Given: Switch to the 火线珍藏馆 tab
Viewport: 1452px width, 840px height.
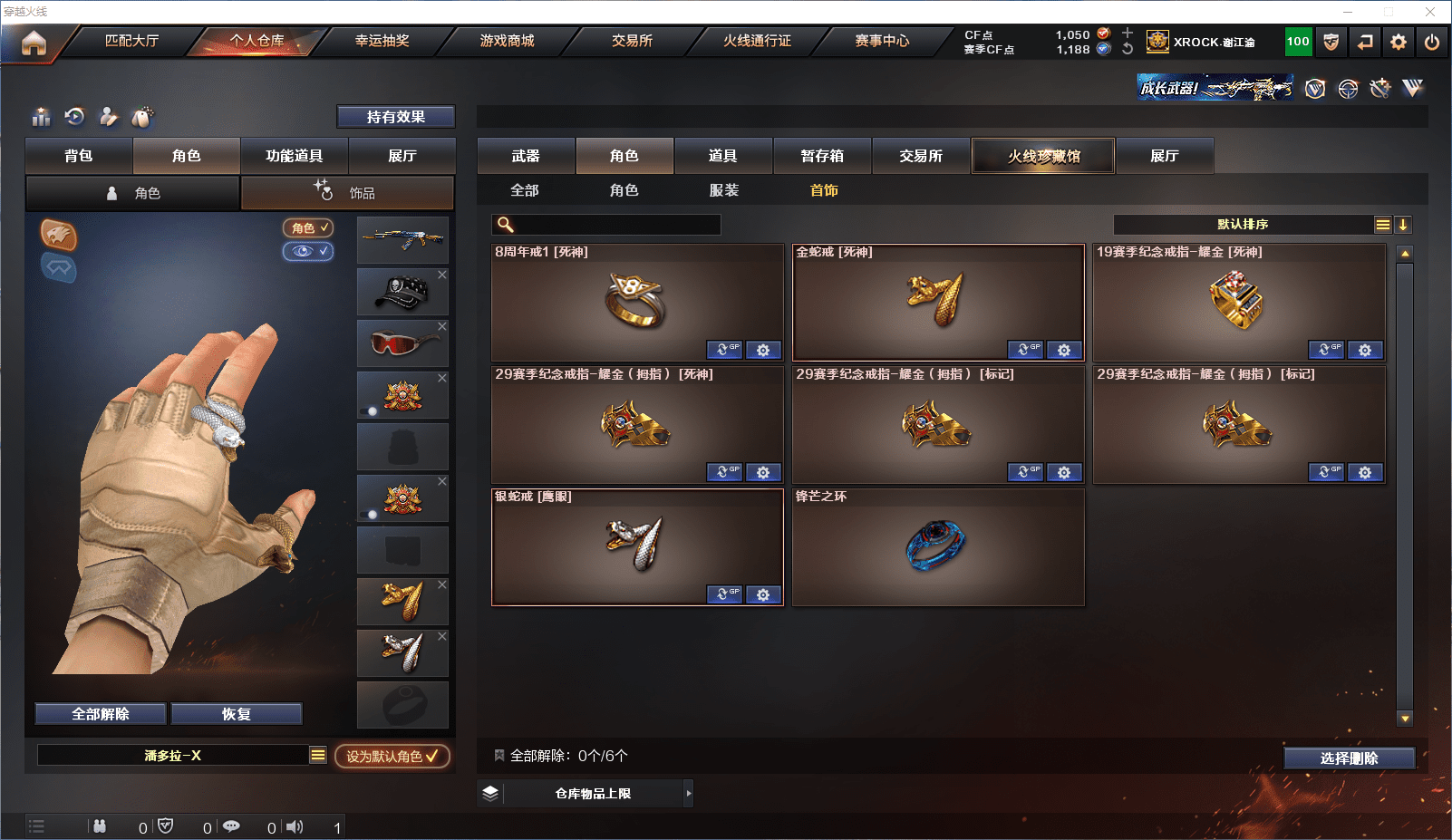Looking at the screenshot, I should [1043, 156].
